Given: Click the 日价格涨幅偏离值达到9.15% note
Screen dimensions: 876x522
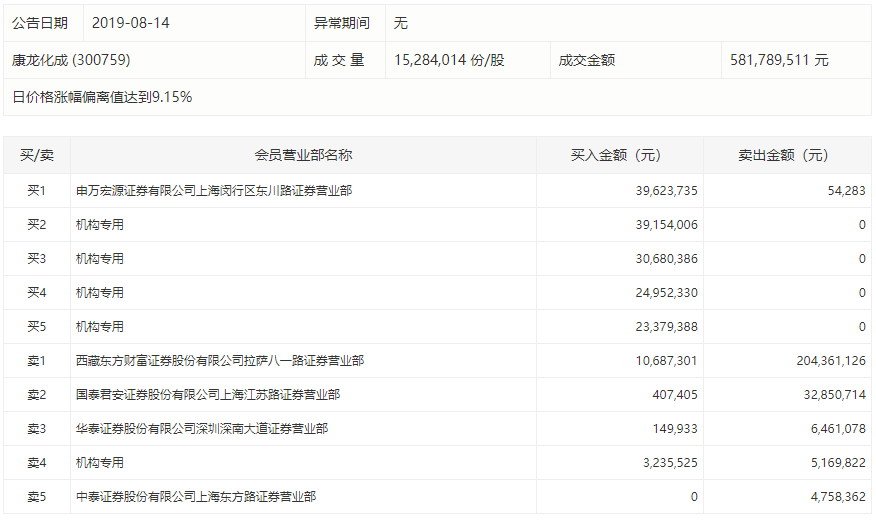Looking at the screenshot, I should pyautogui.click(x=102, y=97).
